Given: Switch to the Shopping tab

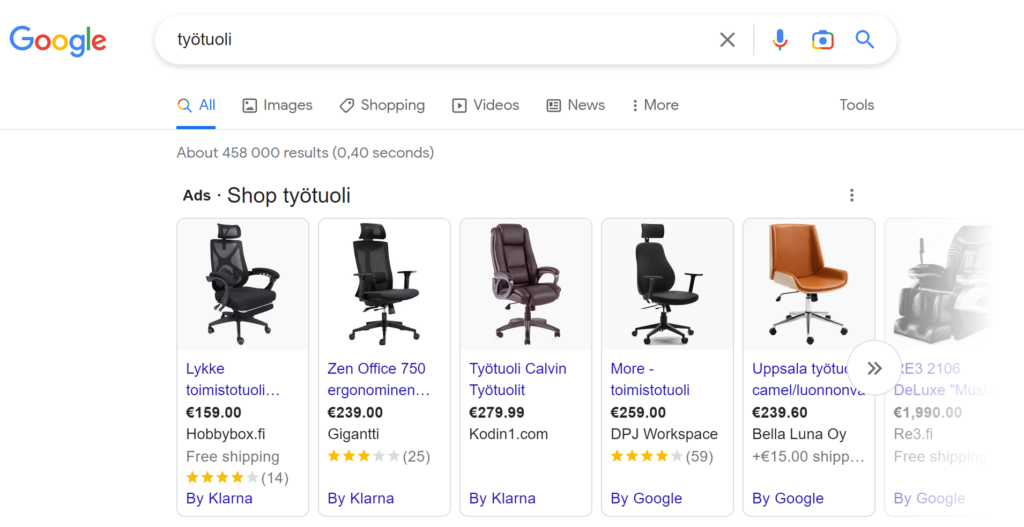Looking at the screenshot, I should (382, 105).
